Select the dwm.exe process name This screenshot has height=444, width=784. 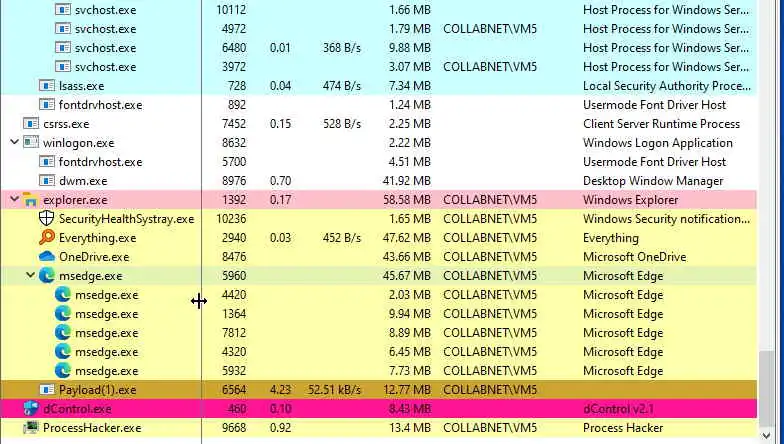(83, 181)
